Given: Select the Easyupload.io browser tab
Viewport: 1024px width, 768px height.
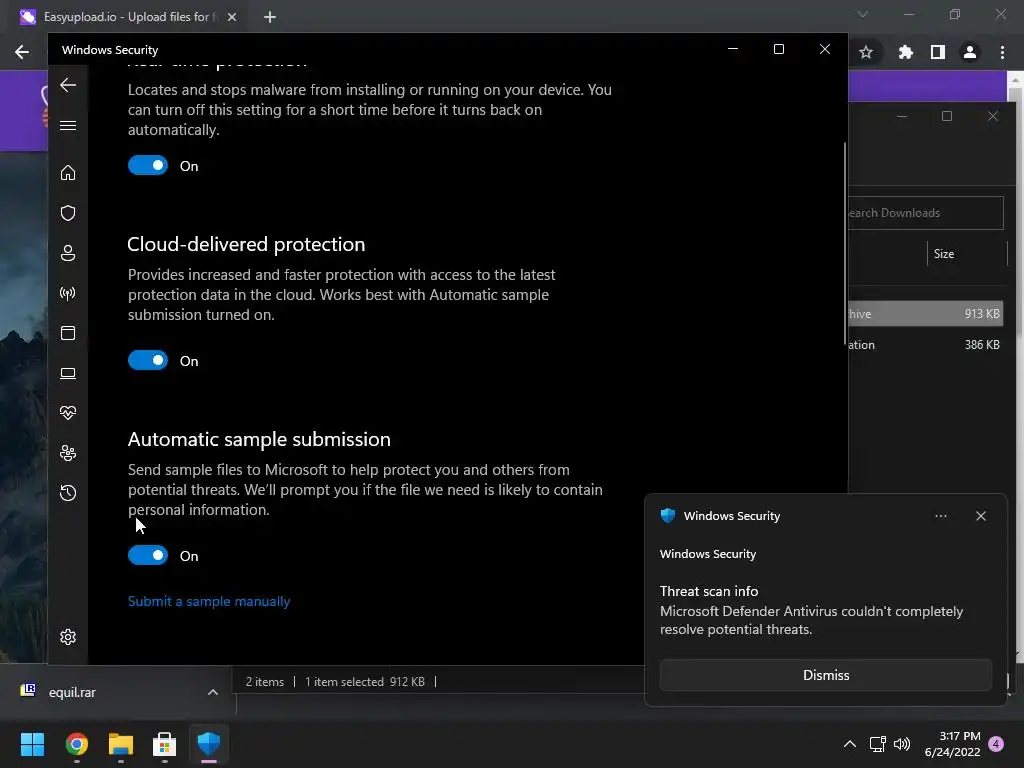Looking at the screenshot, I should pyautogui.click(x=129, y=17).
